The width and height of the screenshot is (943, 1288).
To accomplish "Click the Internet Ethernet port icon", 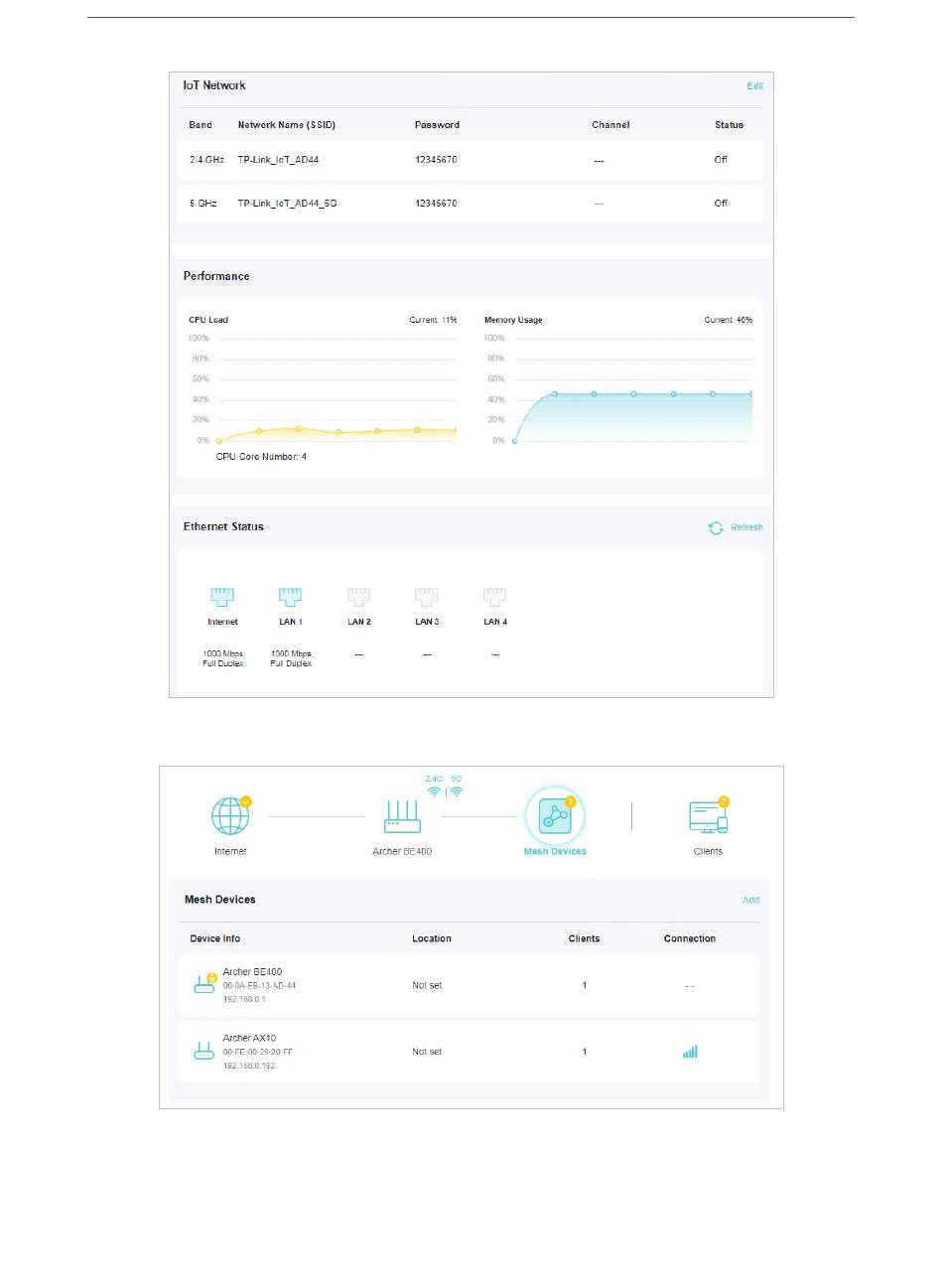I will (x=222, y=597).
